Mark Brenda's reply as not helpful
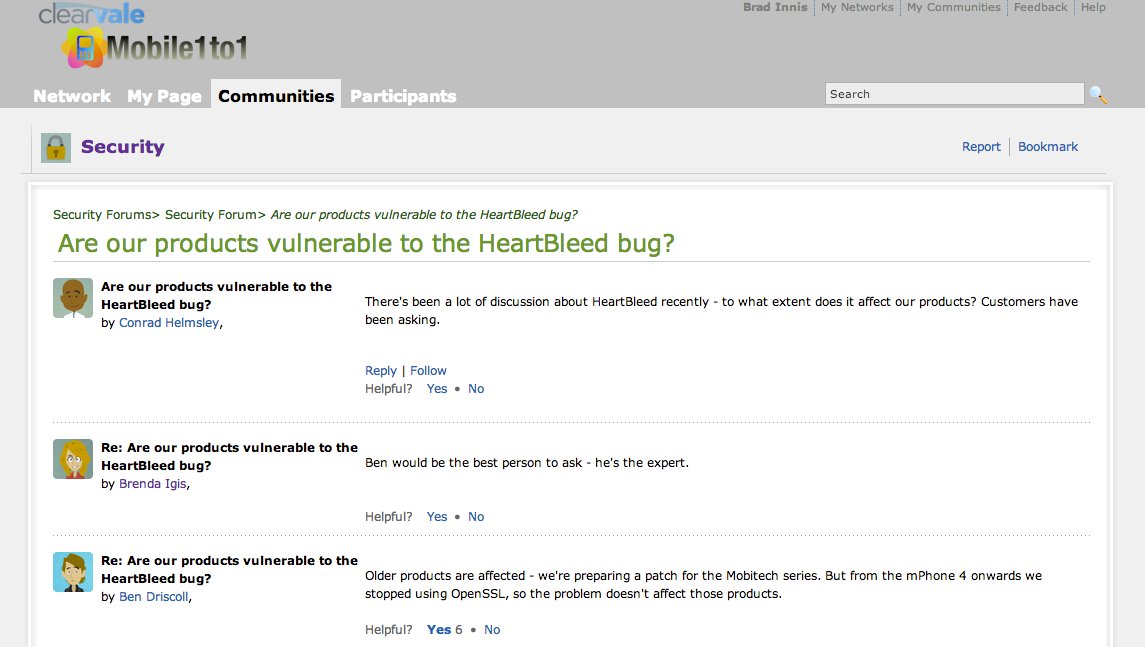The height and width of the screenshot is (647, 1145). (476, 516)
